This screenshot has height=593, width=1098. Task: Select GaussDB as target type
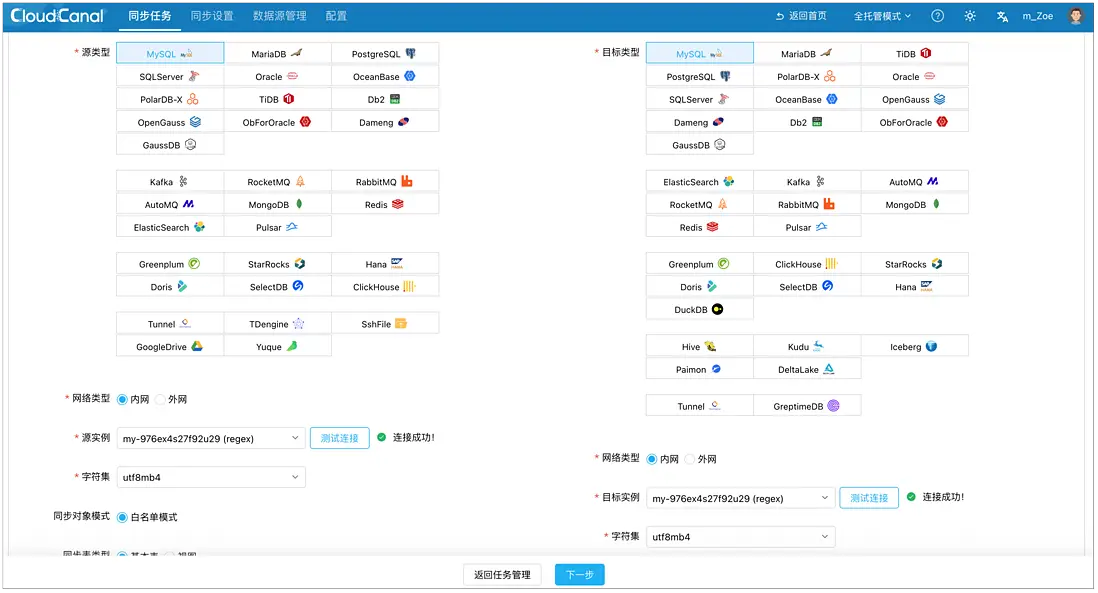click(x=700, y=145)
